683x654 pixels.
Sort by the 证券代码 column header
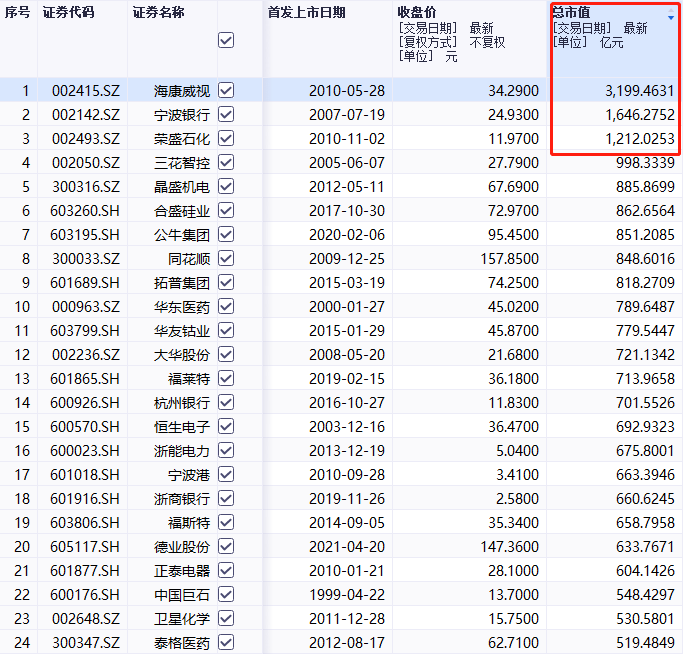click(69, 12)
